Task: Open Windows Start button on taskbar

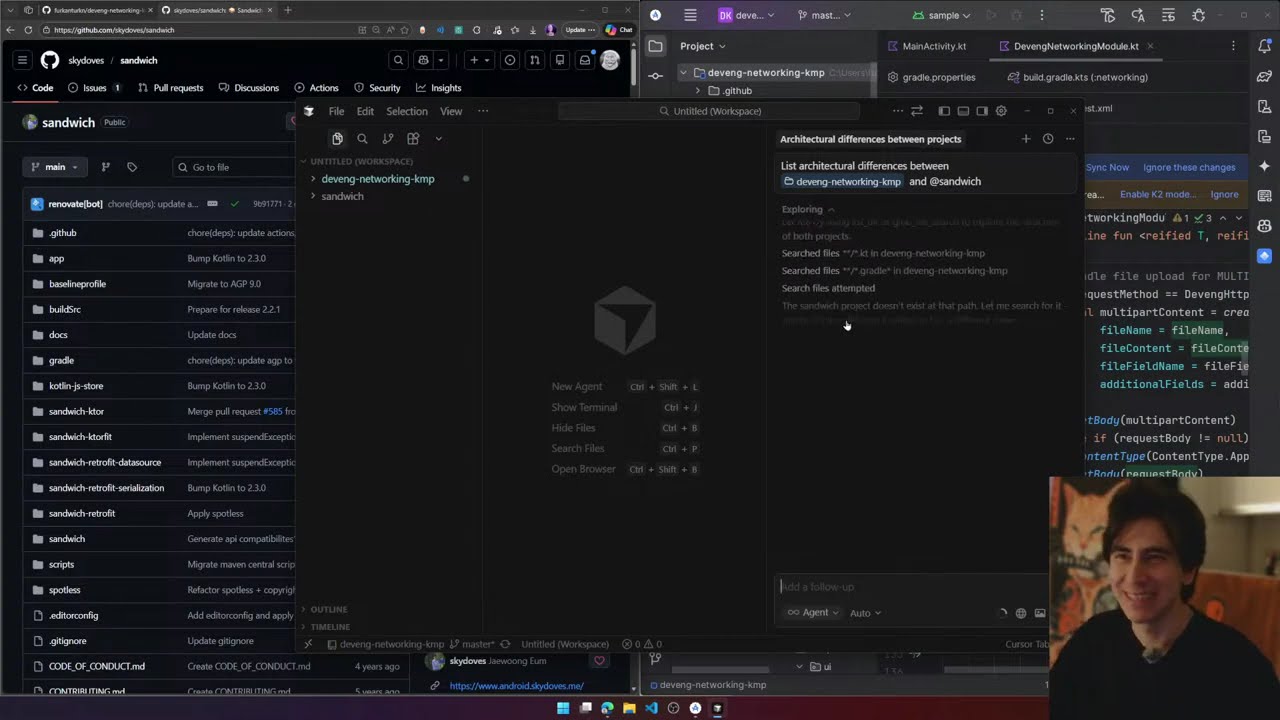Action: 563,708
